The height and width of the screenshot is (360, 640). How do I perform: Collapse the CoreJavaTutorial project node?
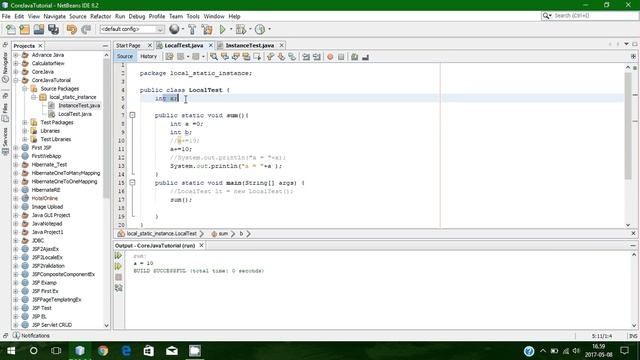16,80
